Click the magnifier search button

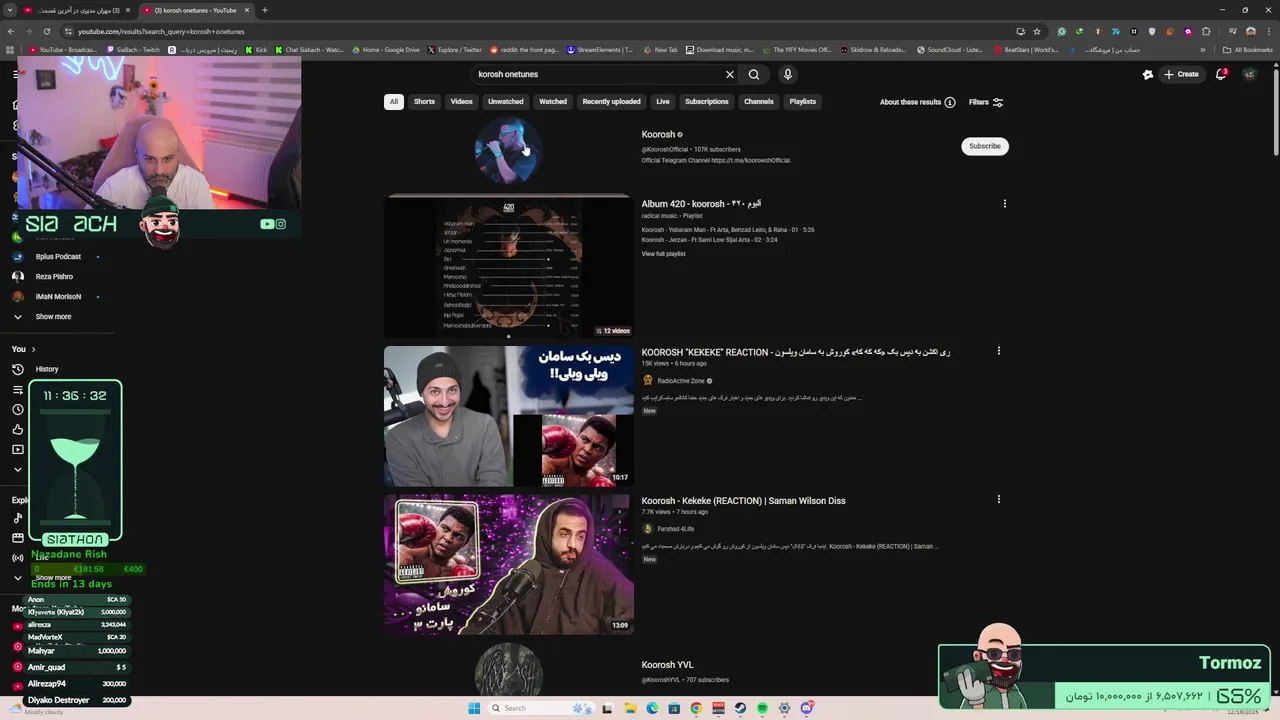coord(754,74)
